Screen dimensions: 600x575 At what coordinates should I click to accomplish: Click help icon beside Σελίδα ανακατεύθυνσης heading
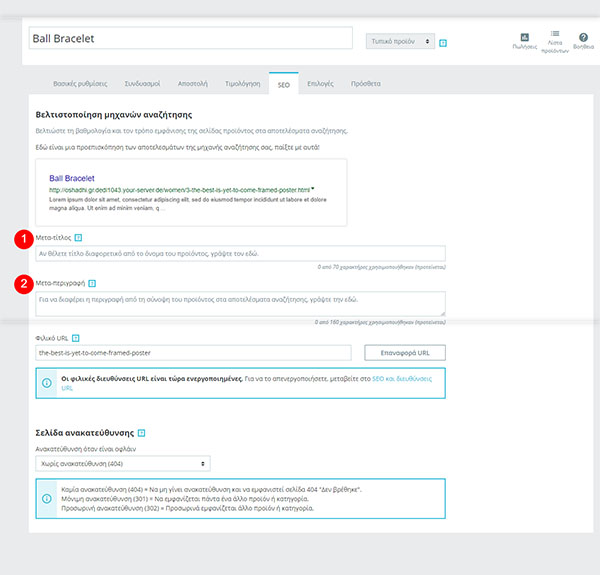click(x=141, y=433)
